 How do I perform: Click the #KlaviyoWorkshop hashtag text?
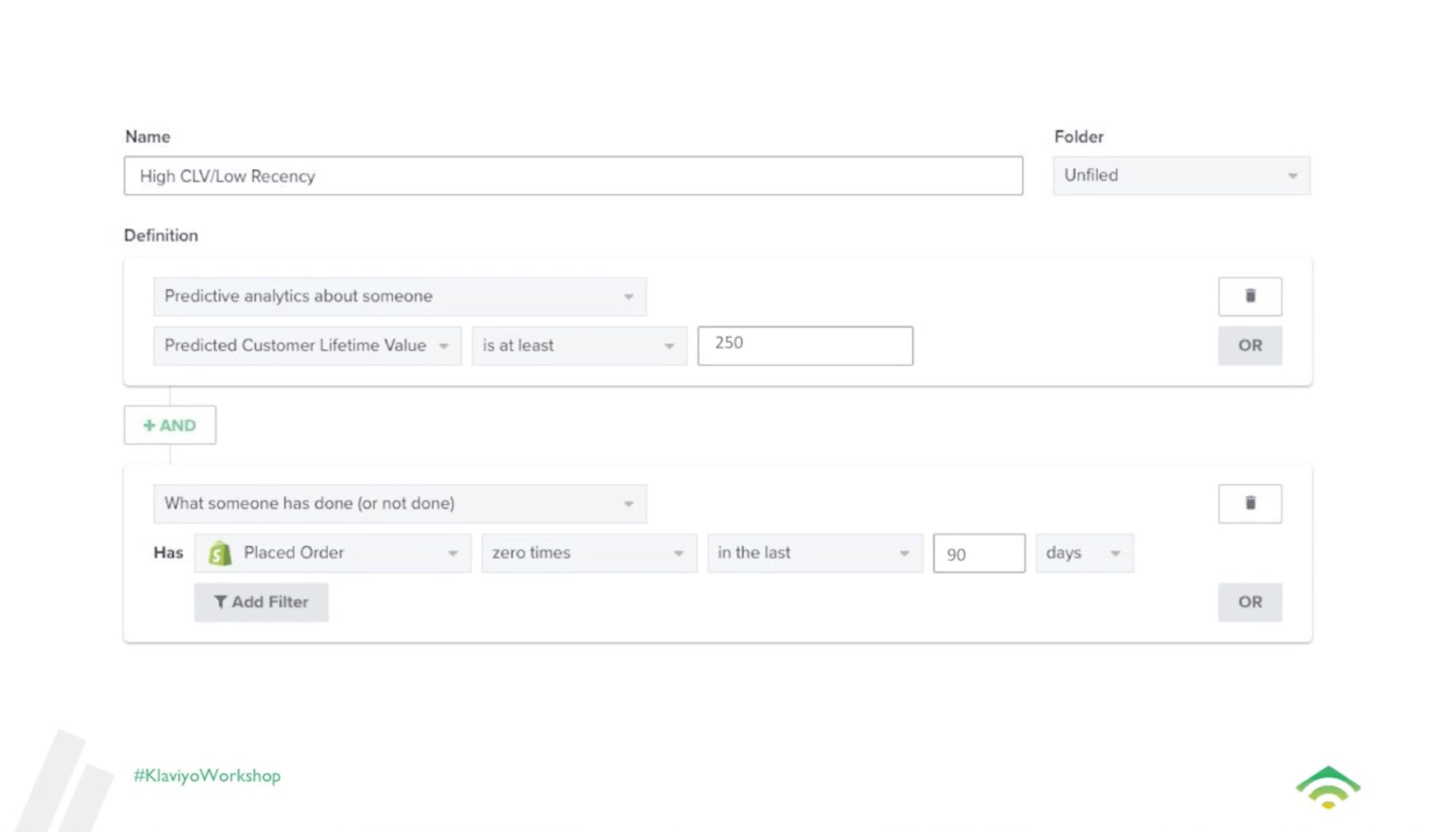pyautogui.click(x=207, y=775)
